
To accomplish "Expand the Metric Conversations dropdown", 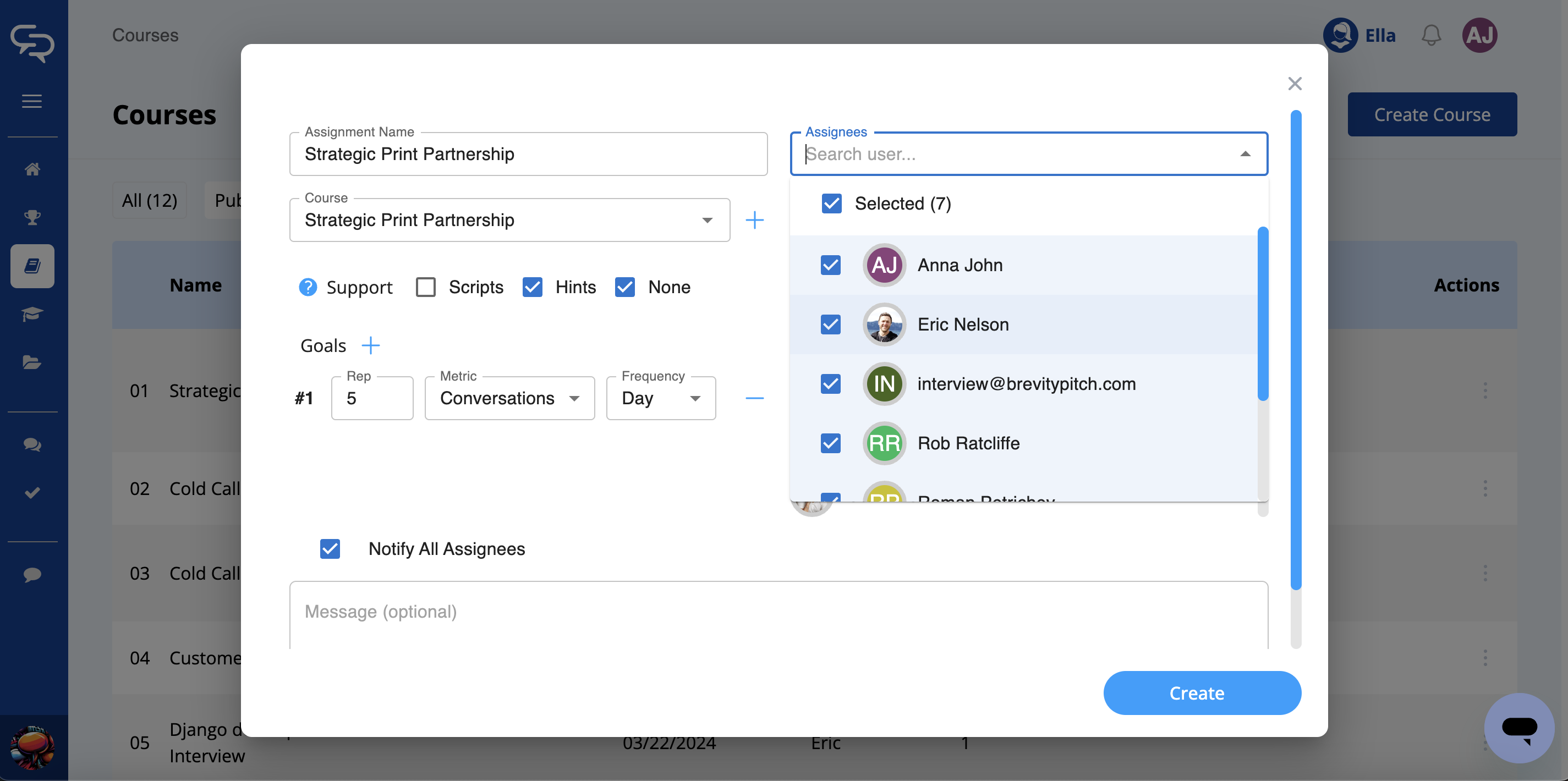I will click(509, 398).
